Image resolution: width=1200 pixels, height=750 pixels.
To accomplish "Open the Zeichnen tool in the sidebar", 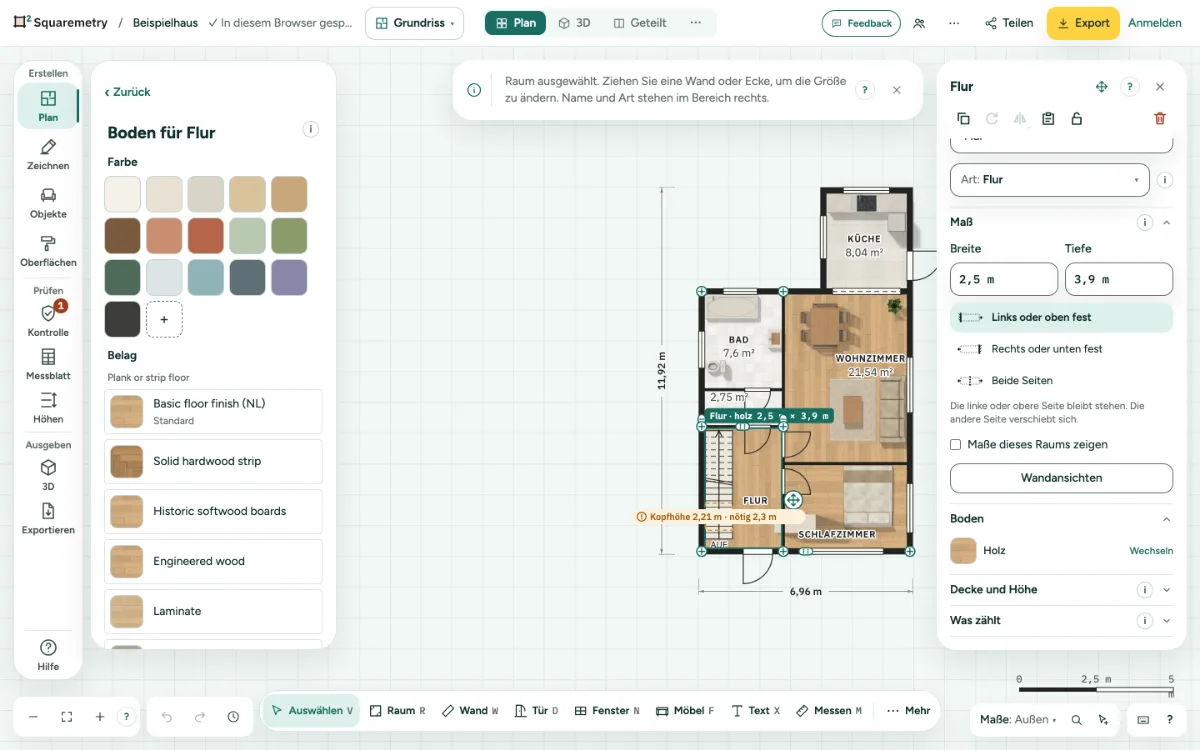I will click(x=48, y=155).
